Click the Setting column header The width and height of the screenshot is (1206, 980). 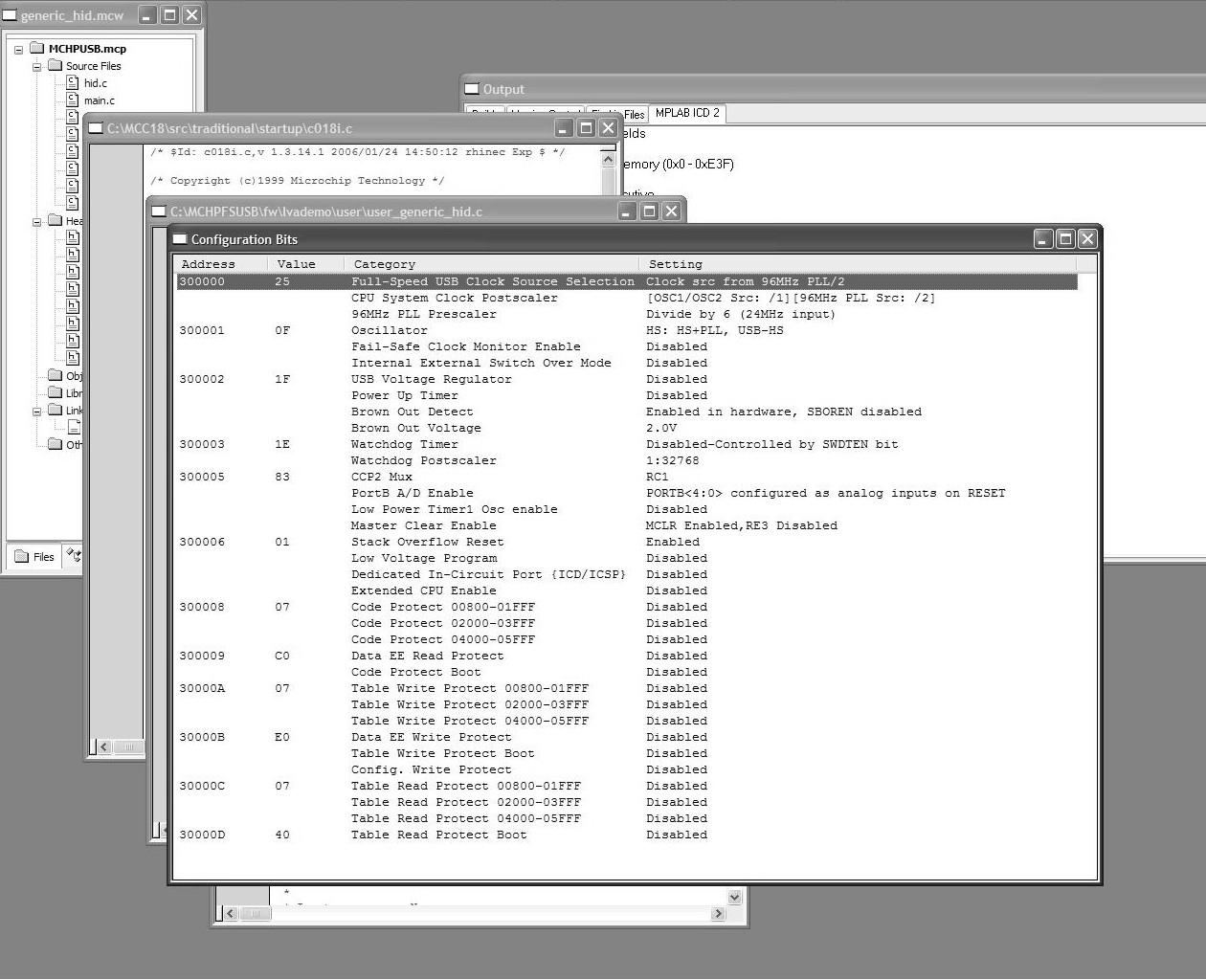click(x=858, y=264)
